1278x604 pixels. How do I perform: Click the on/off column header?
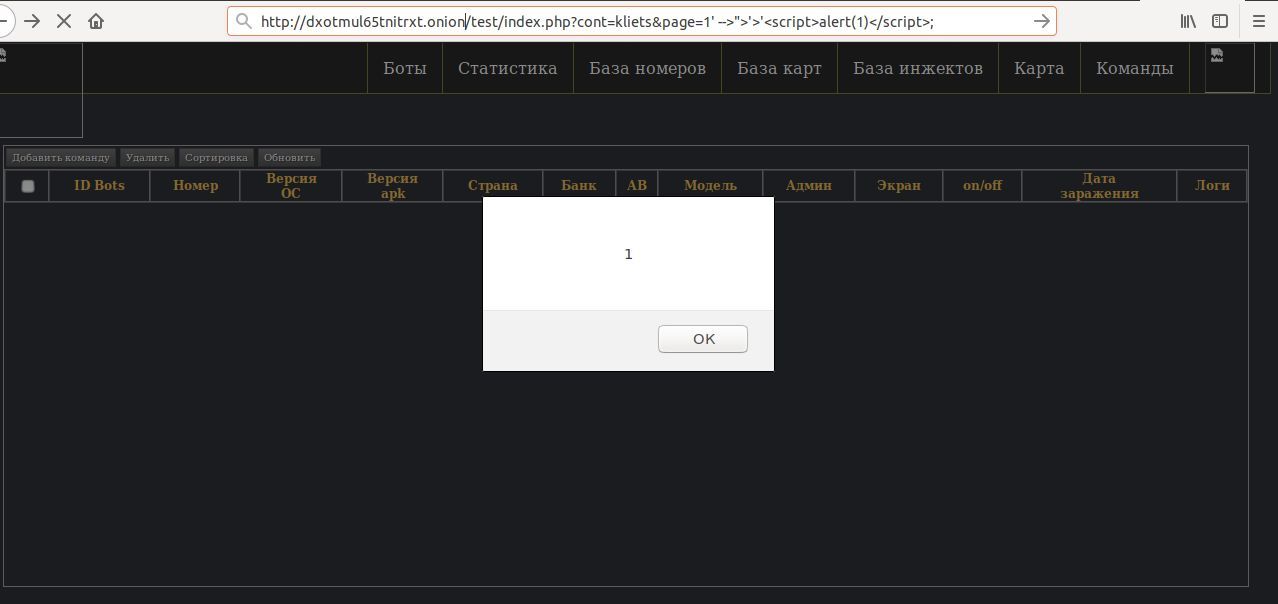(982, 186)
